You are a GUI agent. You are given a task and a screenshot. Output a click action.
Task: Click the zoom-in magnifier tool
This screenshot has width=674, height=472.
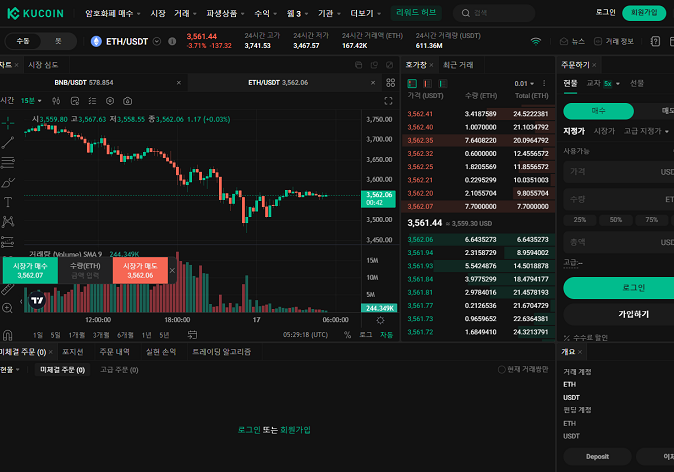[x=7, y=308]
